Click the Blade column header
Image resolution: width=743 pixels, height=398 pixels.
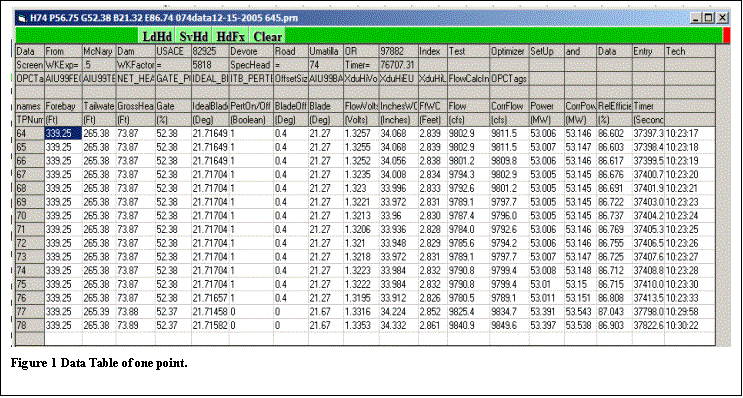point(326,106)
